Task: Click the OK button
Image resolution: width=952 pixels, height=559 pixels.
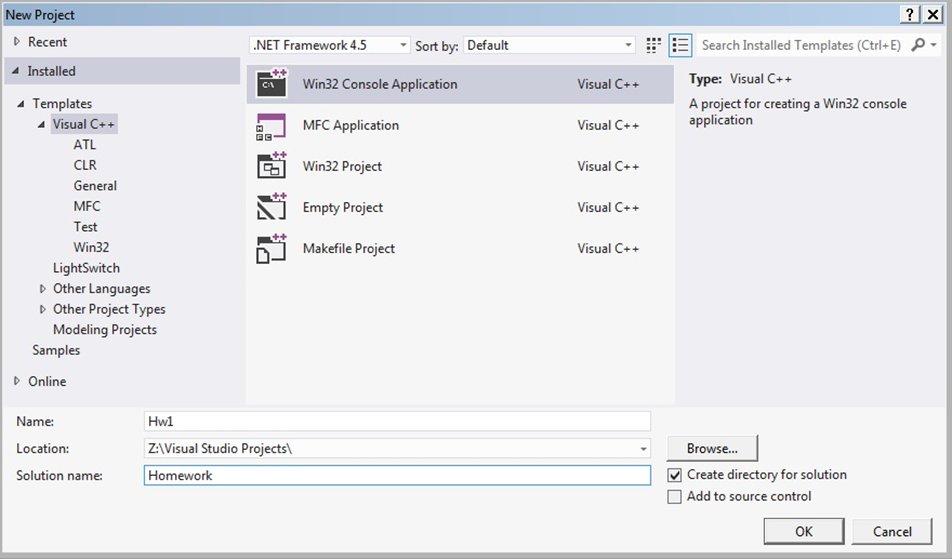Action: [x=804, y=532]
